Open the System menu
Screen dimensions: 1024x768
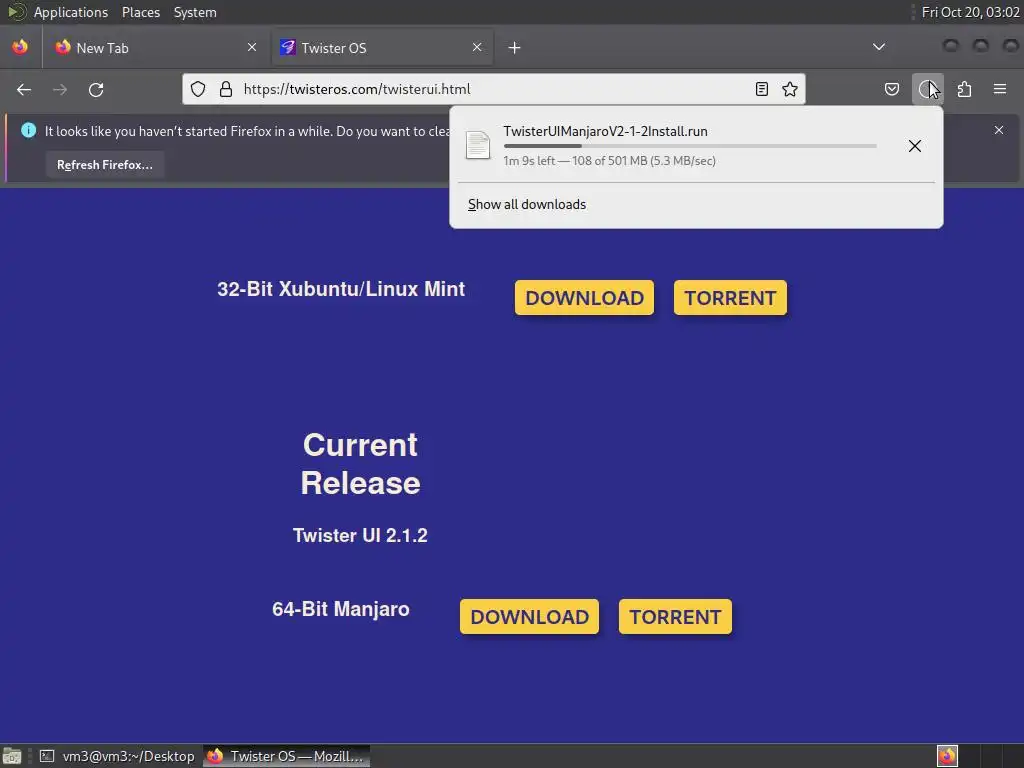tap(195, 12)
